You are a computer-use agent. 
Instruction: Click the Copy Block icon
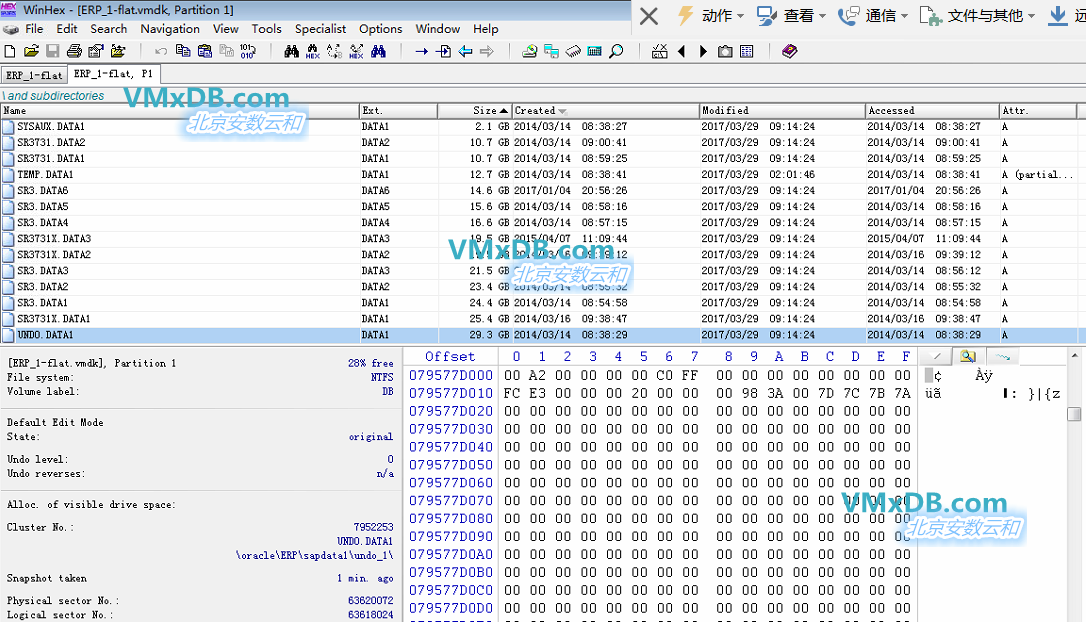click(x=183, y=51)
